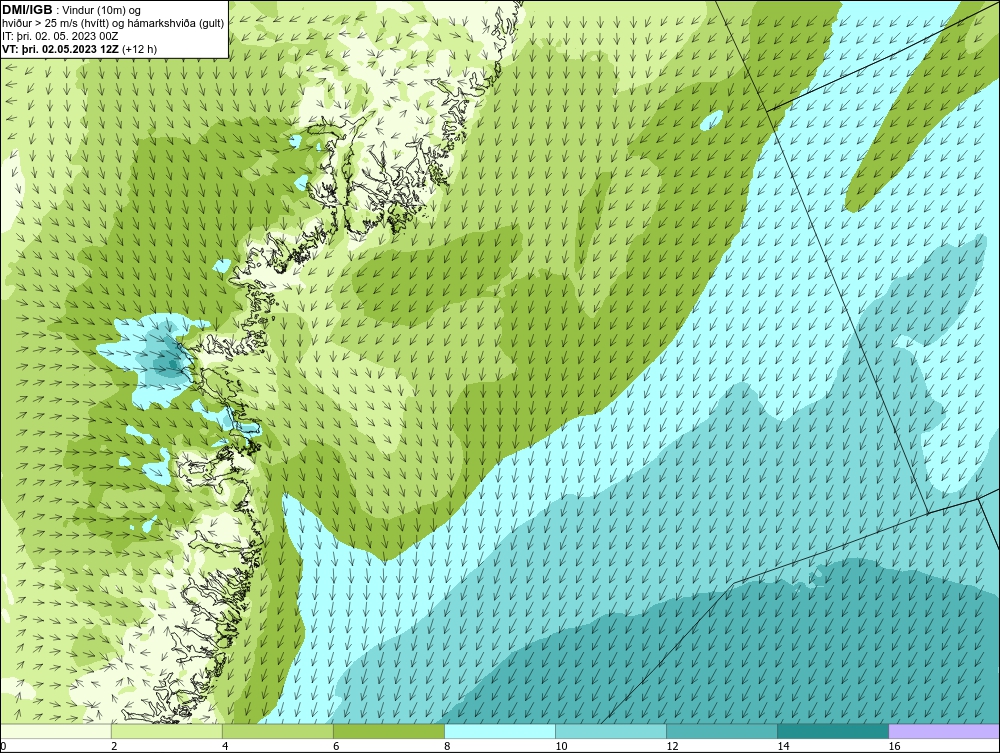The width and height of the screenshot is (1000, 753).
Task: Click the 'VT: þri. 02.05.2023 12Z' line
Action: click(61, 49)
